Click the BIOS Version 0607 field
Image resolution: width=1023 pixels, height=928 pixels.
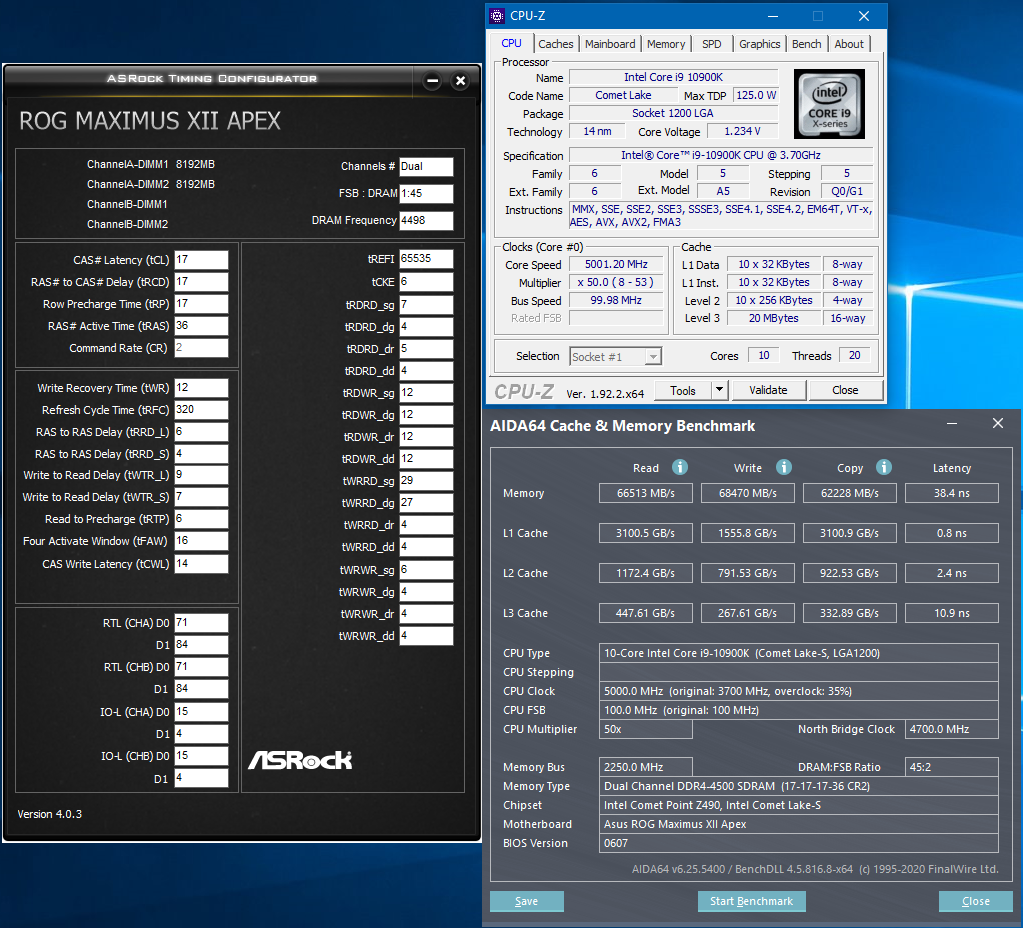tap(799, 843)
